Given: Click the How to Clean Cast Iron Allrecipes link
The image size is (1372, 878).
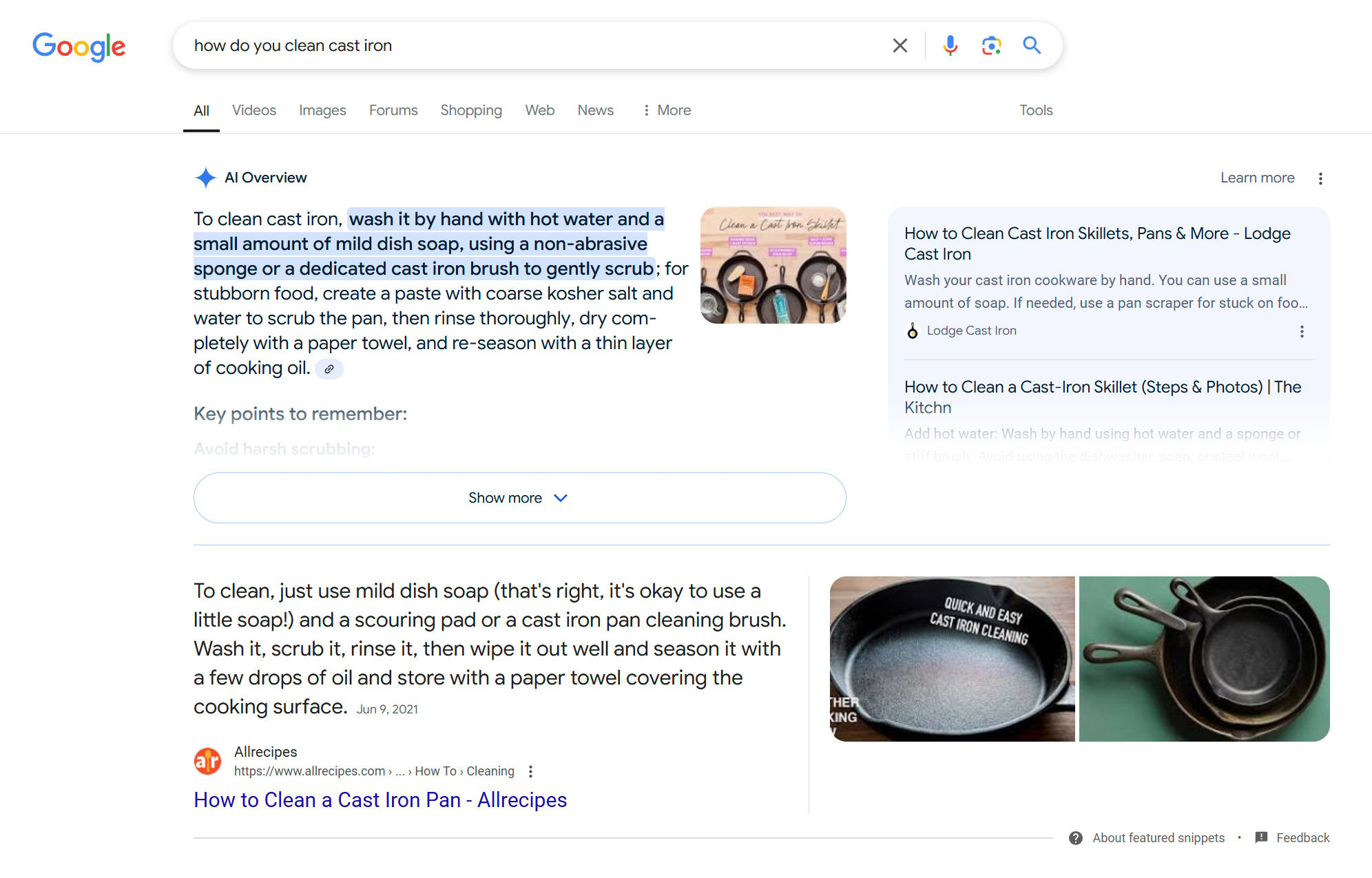Looking at the screenshot, I should click(x=380, y=799).
